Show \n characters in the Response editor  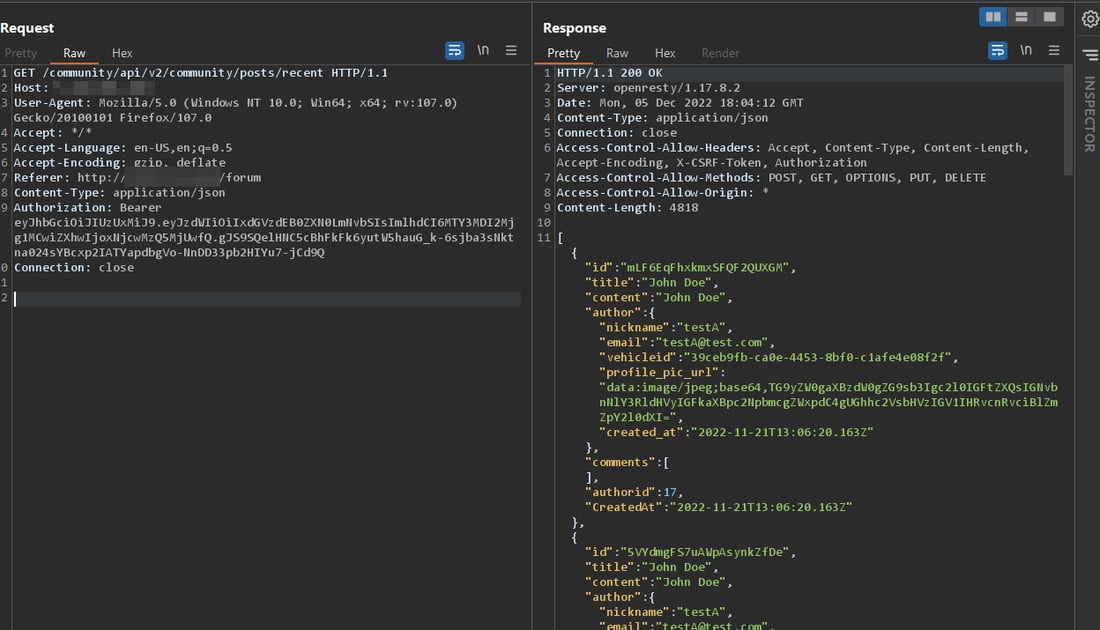[1025, 49]
